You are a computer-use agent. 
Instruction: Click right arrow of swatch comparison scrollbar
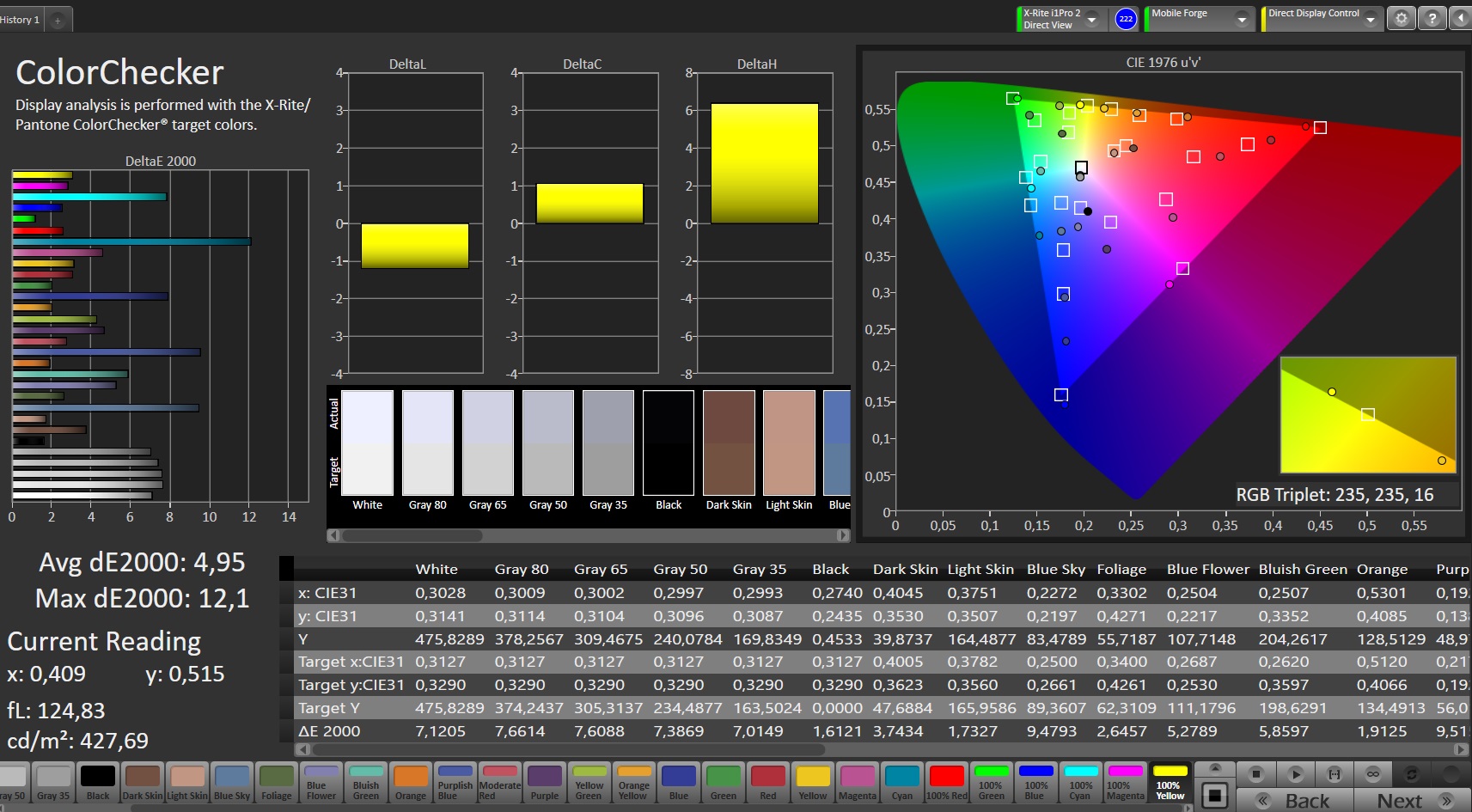coord(843,535)
